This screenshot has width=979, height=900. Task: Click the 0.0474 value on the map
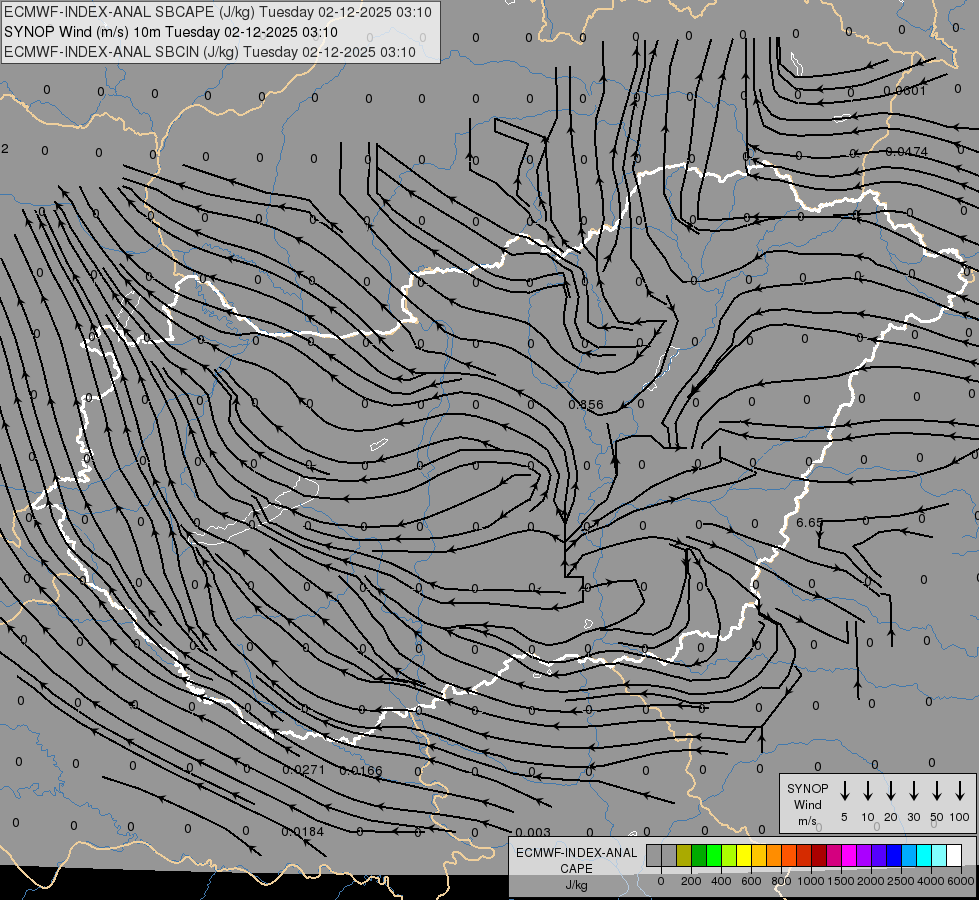(x=907, y=152)
